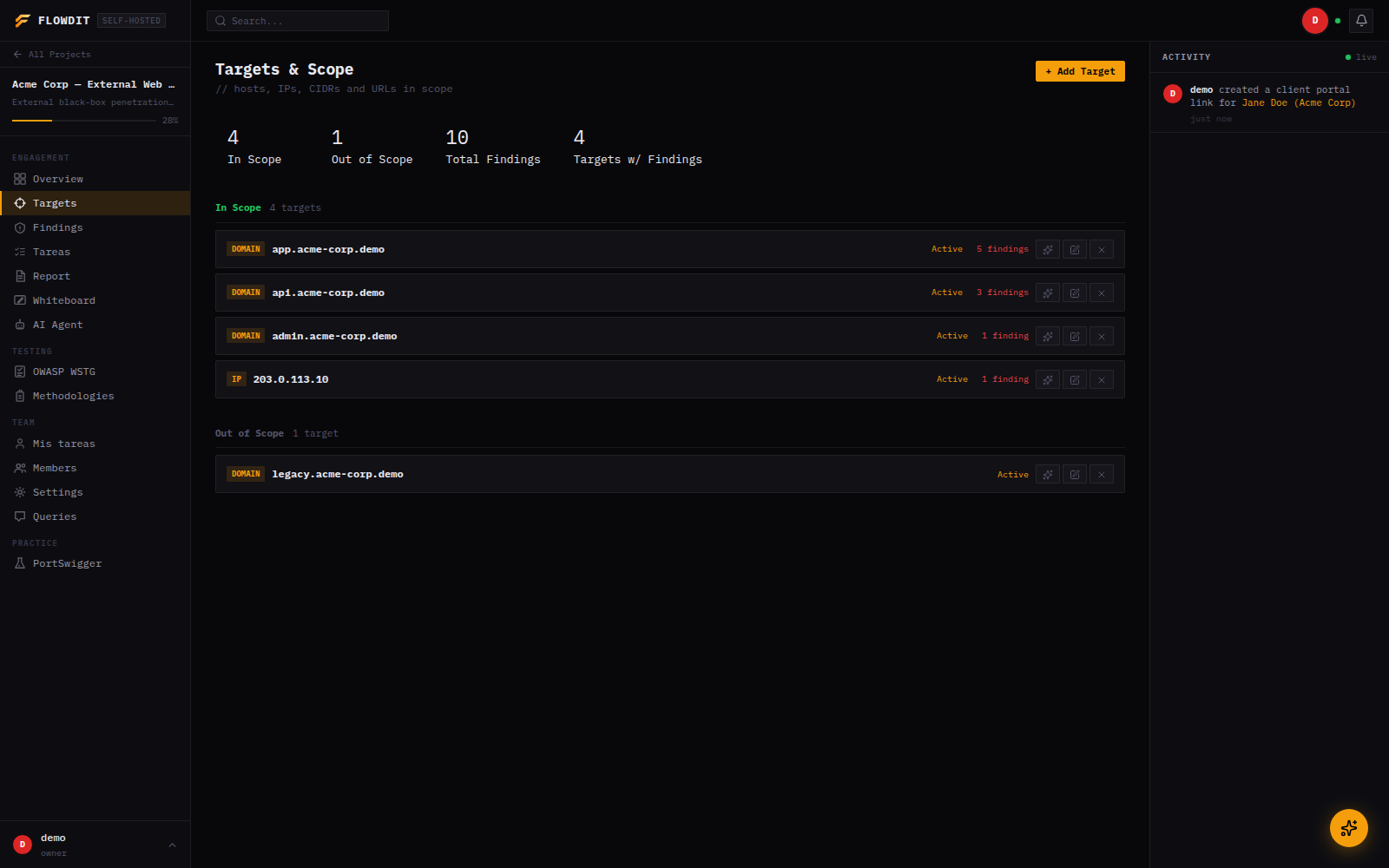Remove the app.acme-corp.demo target
Viewport: 1389px width, 868px height.
[1102, 249]
